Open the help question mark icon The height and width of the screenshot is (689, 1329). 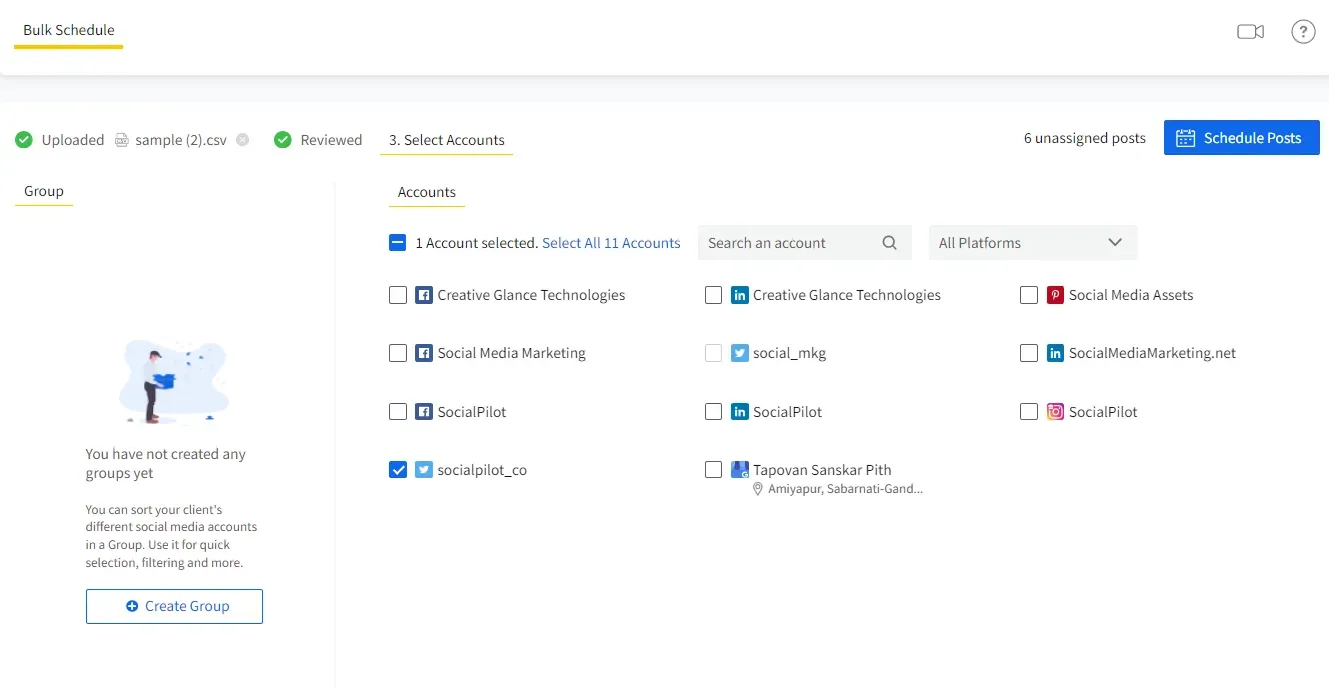(x=1303, y=31)
